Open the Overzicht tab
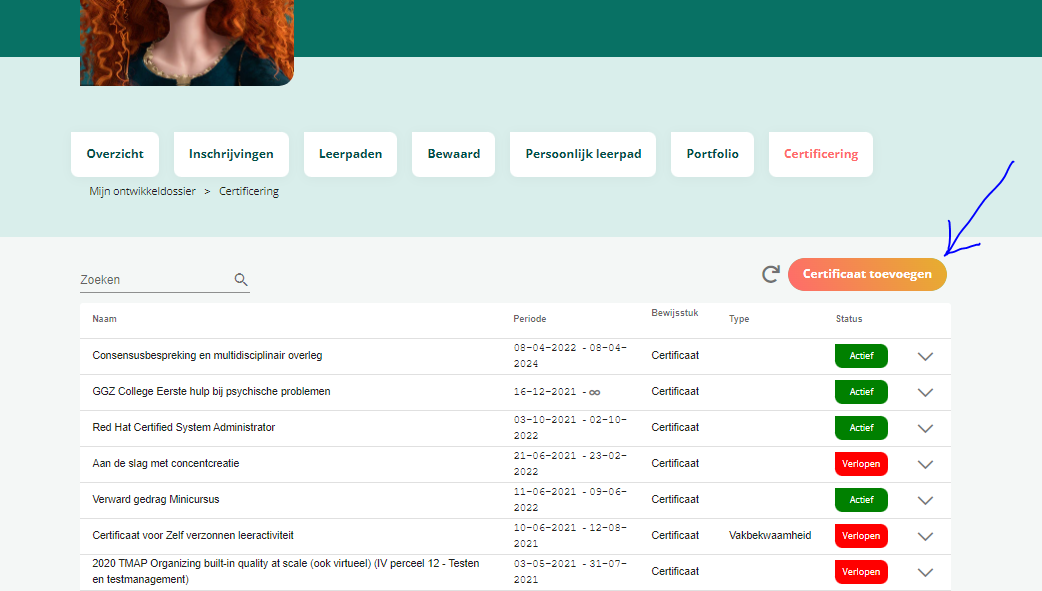This screenshot has height=591, width=1042. click(x=115, y=154)
